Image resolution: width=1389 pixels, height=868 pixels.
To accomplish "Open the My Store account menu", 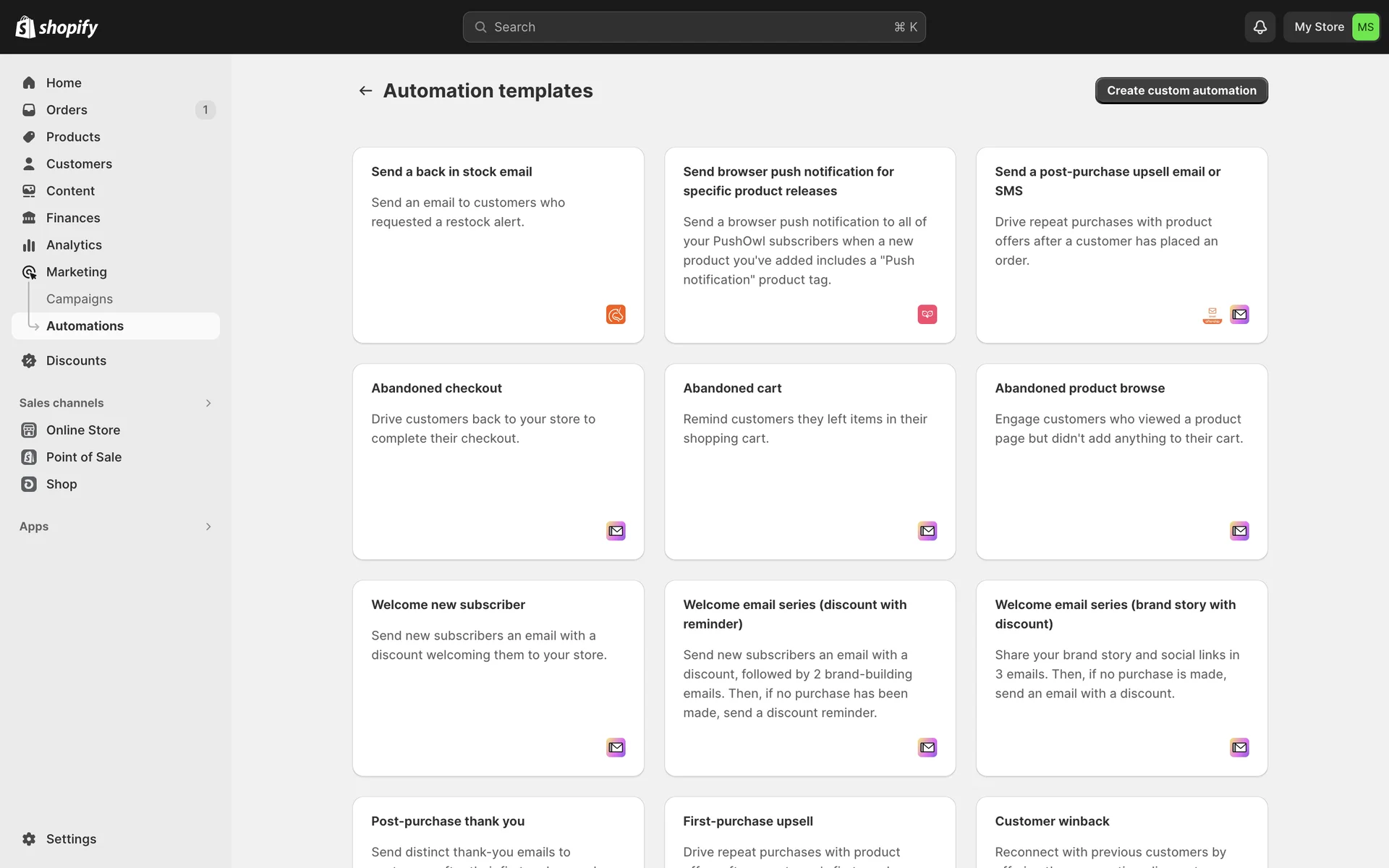I will (1319, 27).
